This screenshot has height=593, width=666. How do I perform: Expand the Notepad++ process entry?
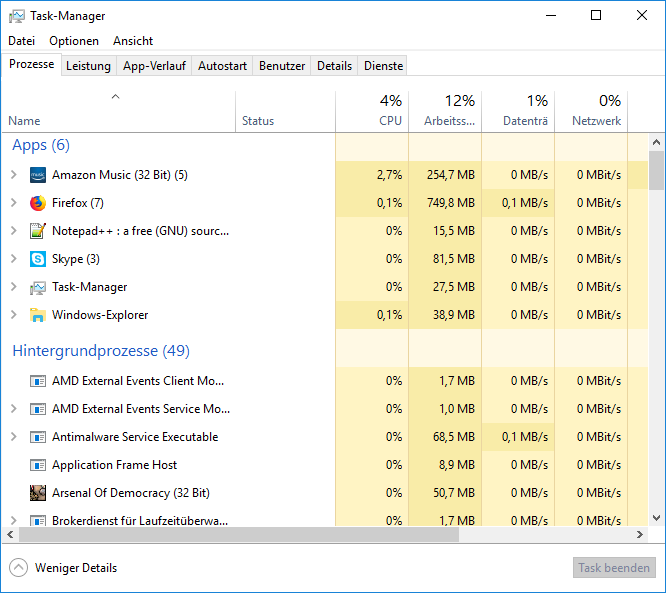pos(14,231)
